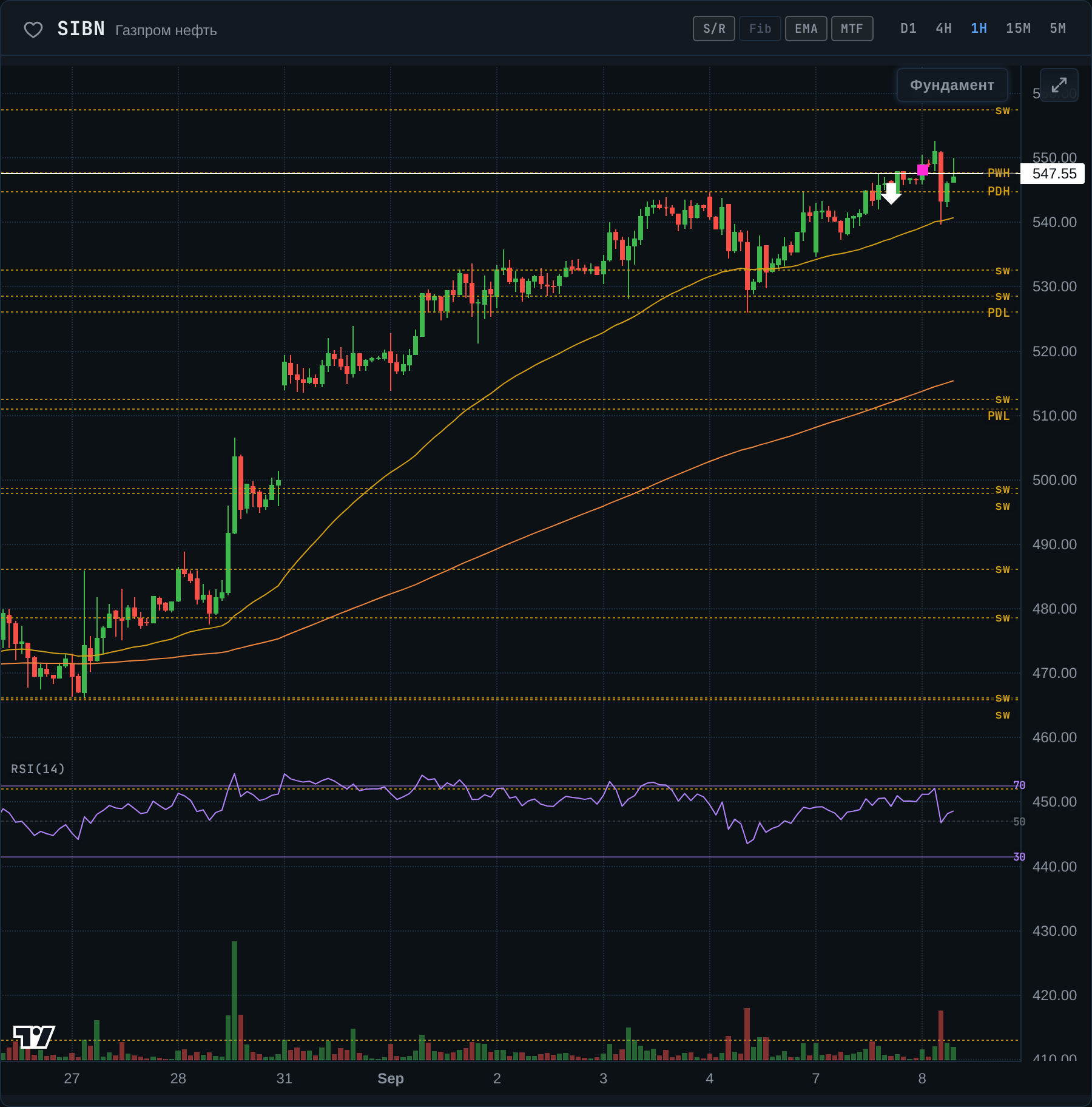Click the date label 3 on time axis

[603, 1078]
